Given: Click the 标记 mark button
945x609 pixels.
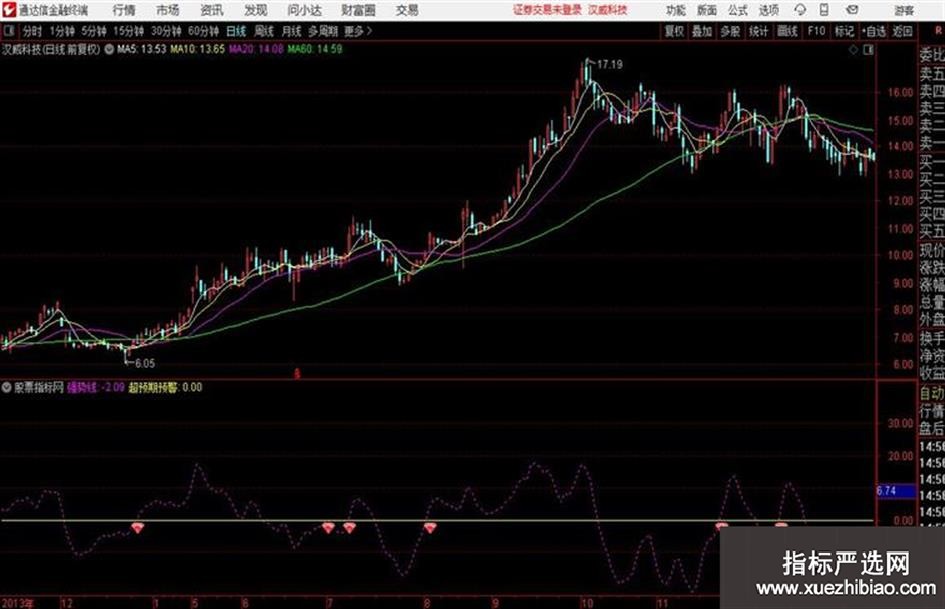Looking at the screenshot, I should coord(844,31).
